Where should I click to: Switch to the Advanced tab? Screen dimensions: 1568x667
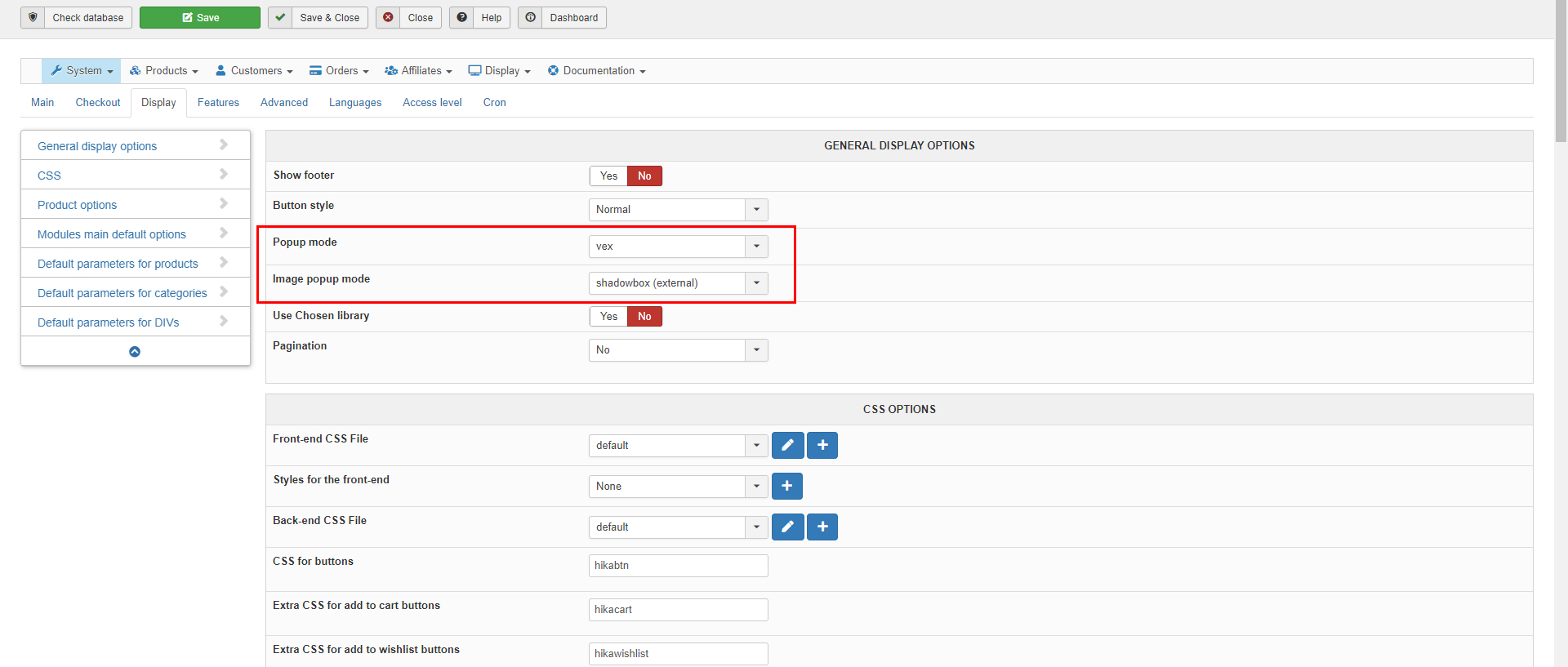(x=284, y=103)
